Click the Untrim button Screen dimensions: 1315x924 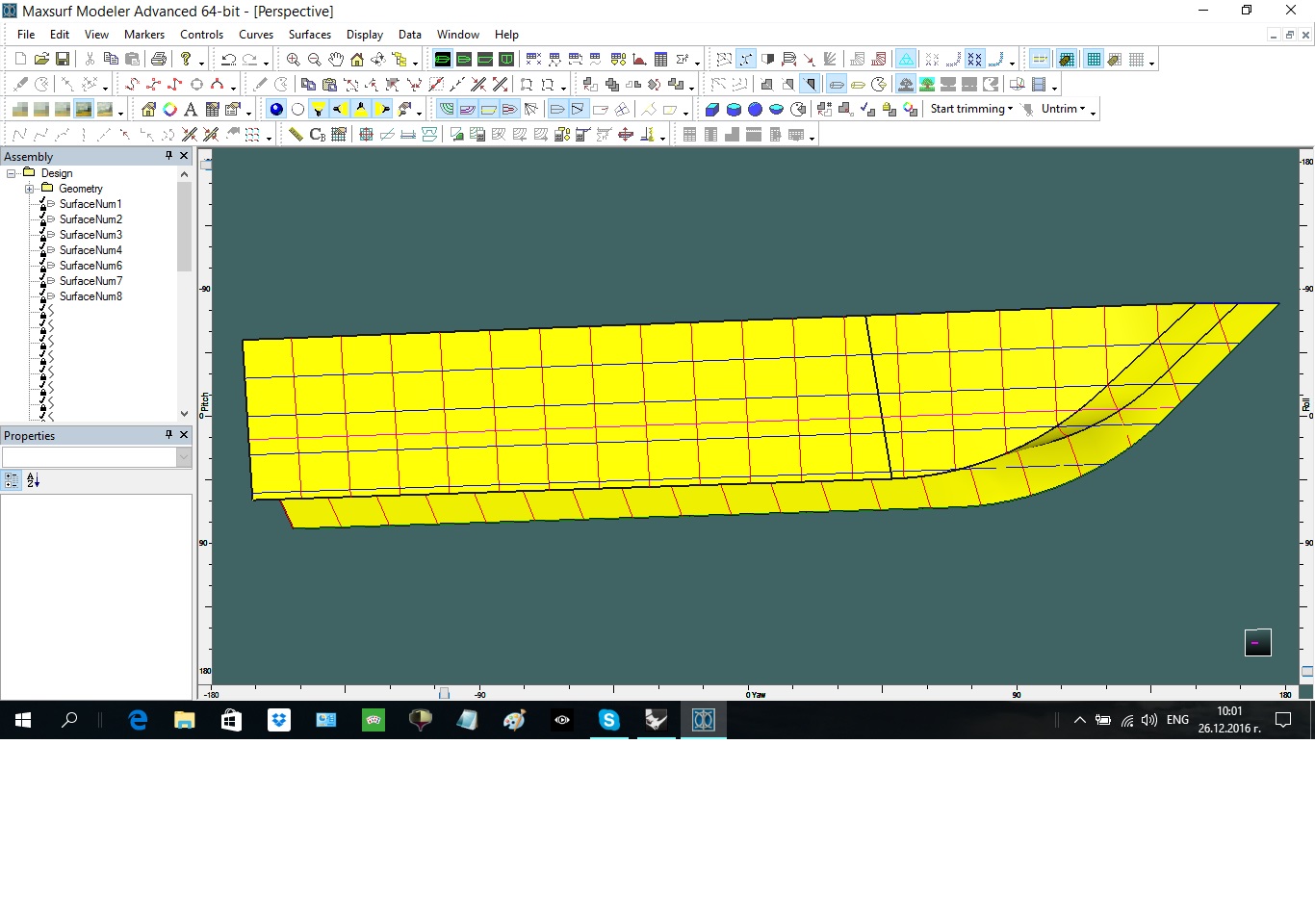coord(1059,109)
